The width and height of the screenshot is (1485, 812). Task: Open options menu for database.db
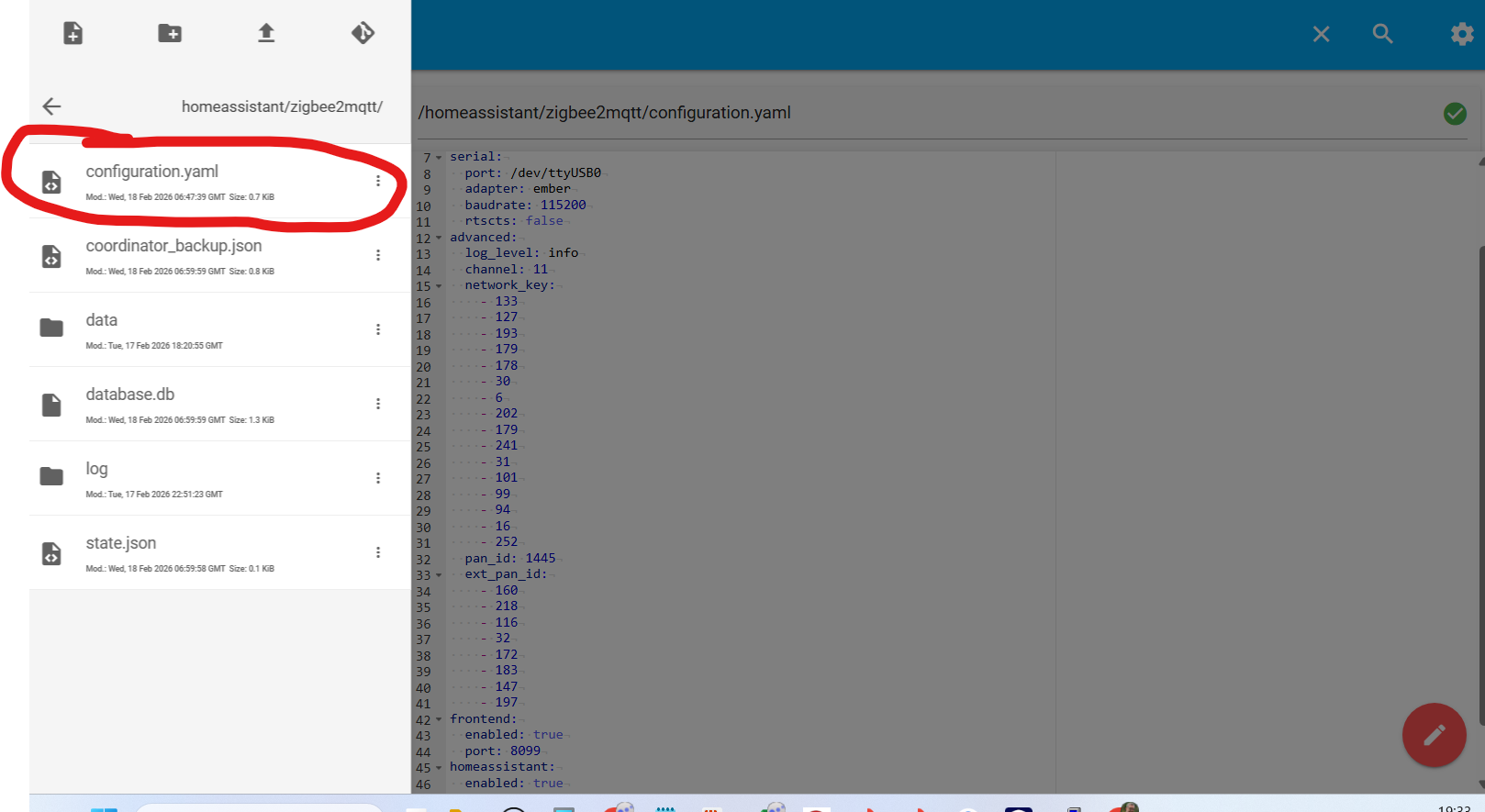point(378,405)
